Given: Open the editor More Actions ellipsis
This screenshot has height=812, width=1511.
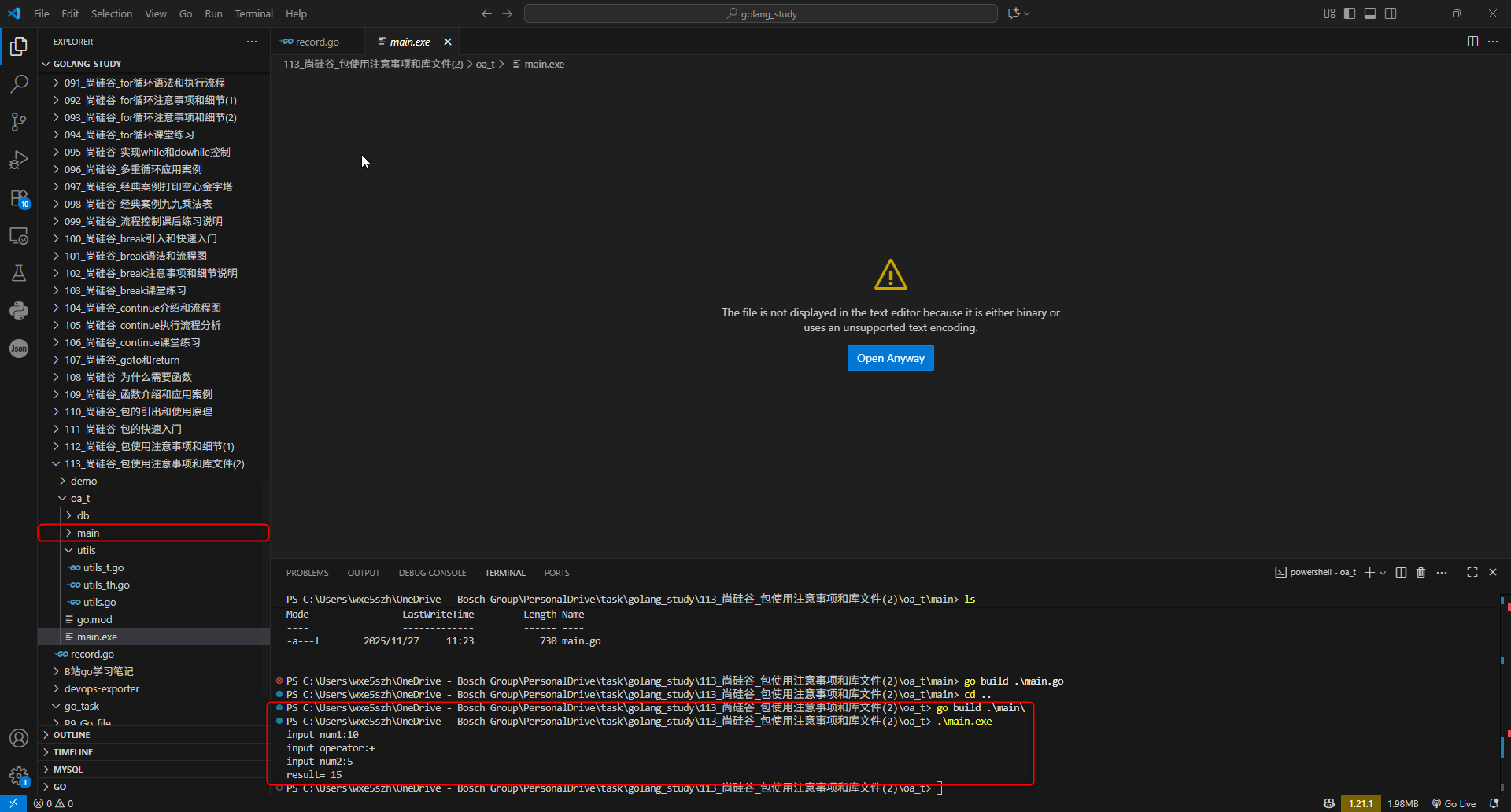Looking at the screenshot, I should coord(1493,42).
